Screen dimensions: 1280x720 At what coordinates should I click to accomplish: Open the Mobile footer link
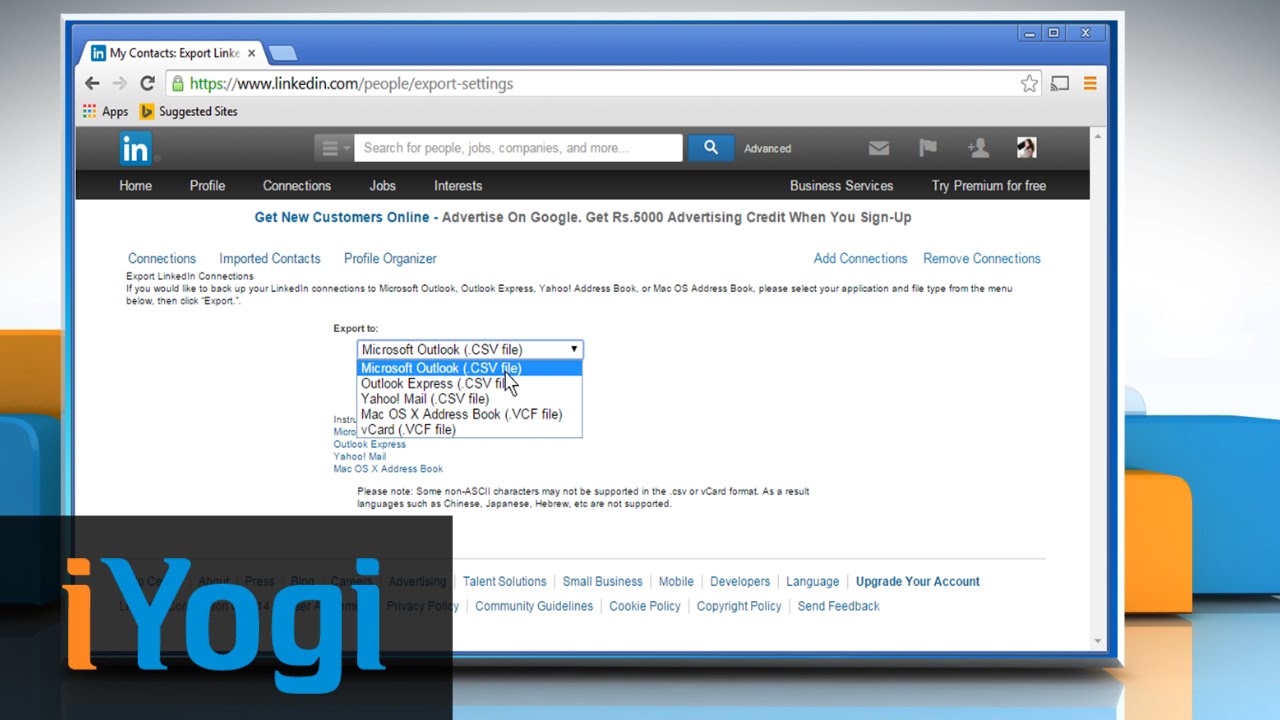[x=676, y=582]
